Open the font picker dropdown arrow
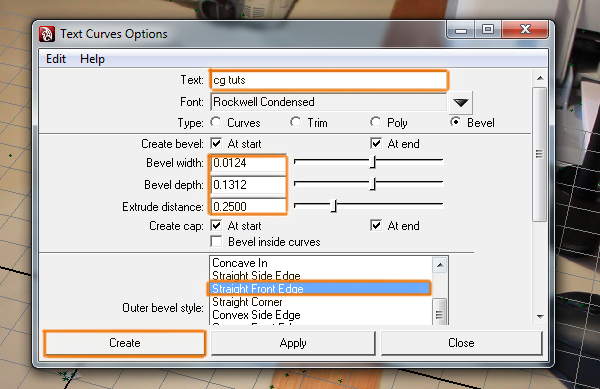The height and width of the screenshot is (389, 600). point(460,102)
